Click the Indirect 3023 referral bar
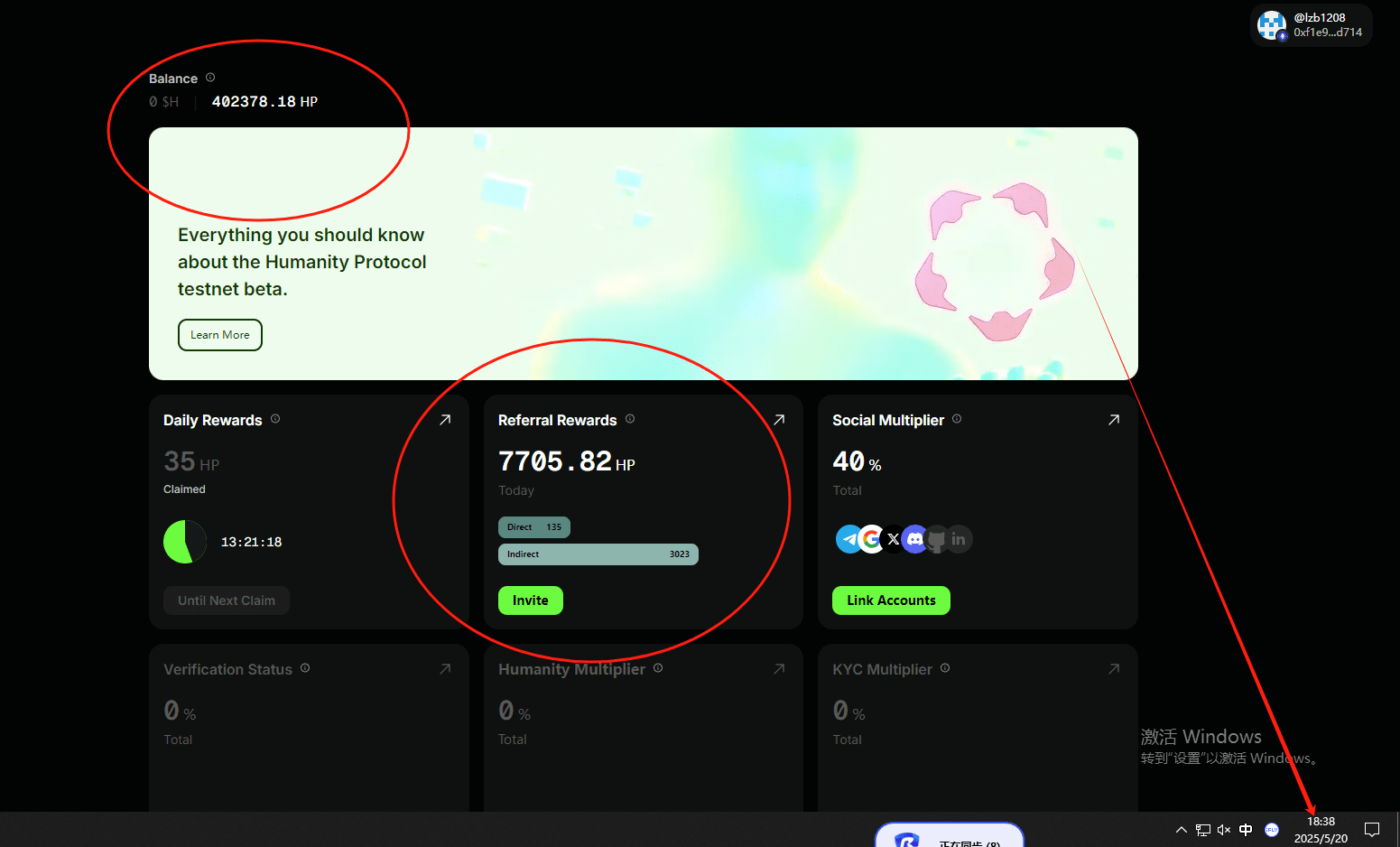This screenshot has height=847, width=1400. [x=598, y=554]
